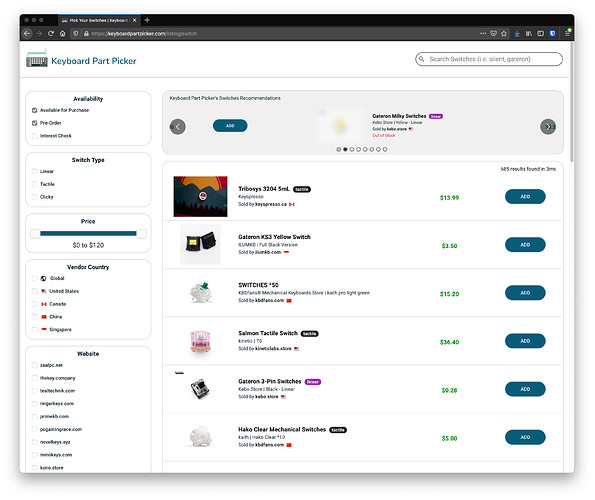
Task: Click the browser back arrow icon
Action: click(27, 33)
